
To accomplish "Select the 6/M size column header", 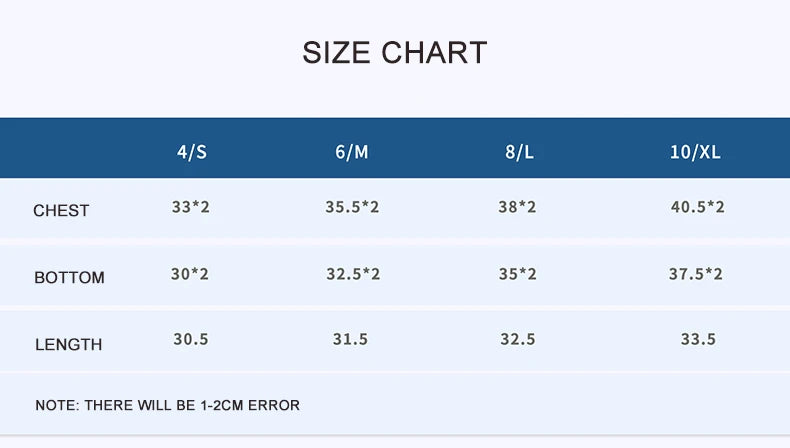I will pos(352,153).
